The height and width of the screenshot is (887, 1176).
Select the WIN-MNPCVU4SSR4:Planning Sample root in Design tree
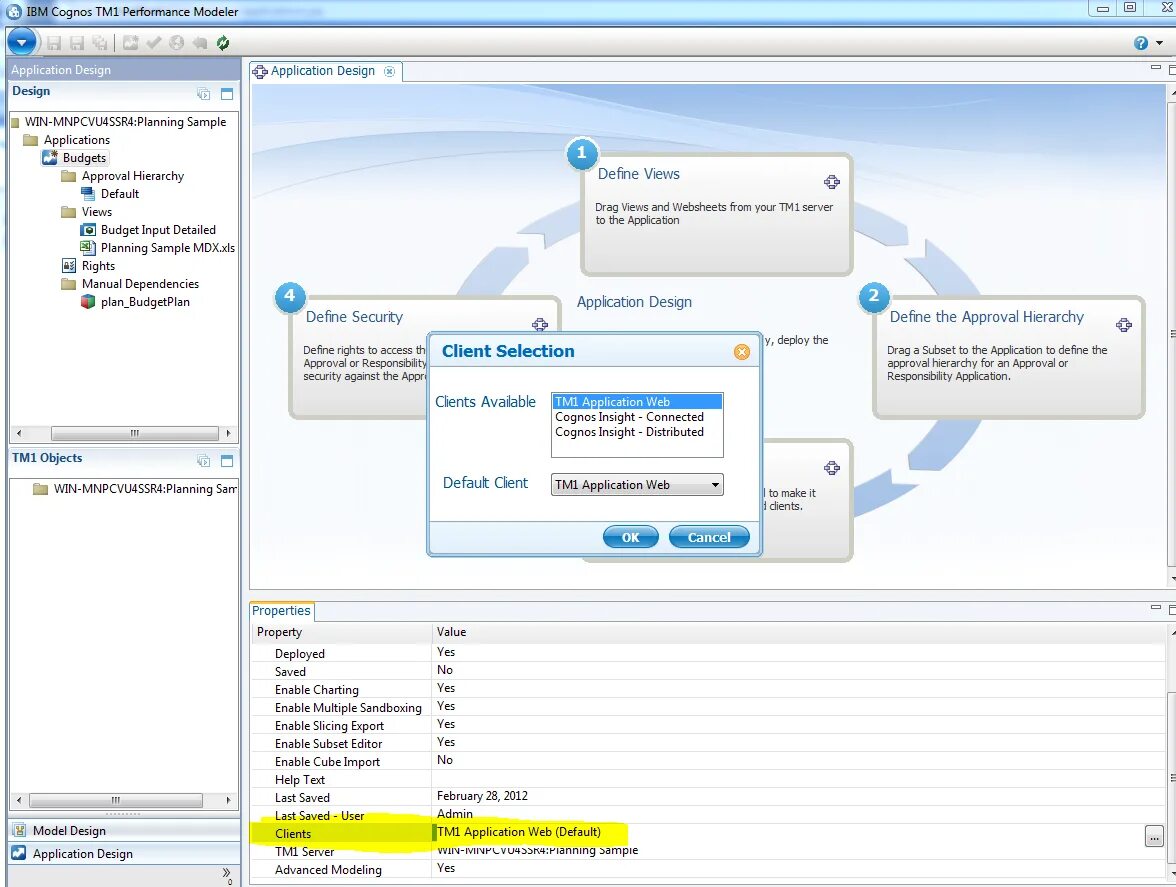(x=125, y=121)
